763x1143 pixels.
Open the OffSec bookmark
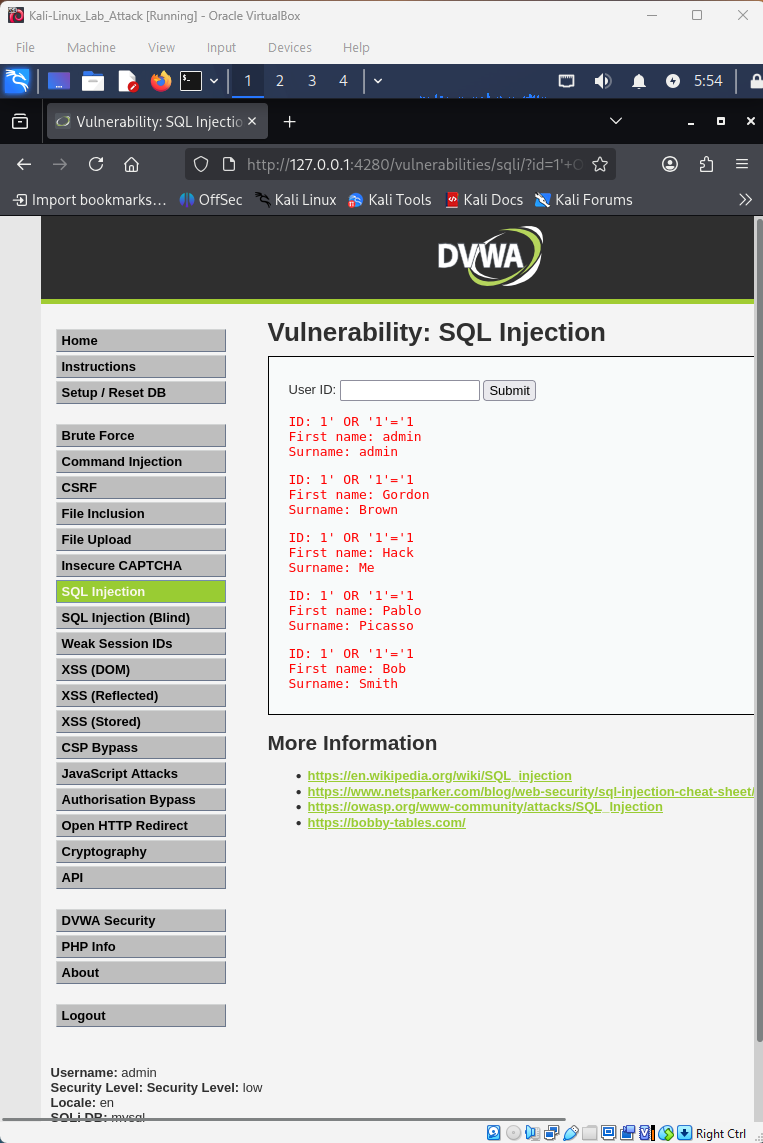211,200
